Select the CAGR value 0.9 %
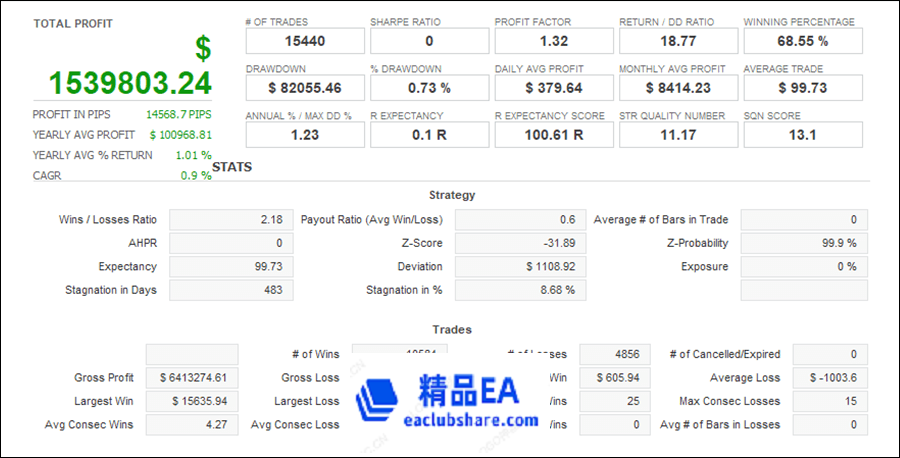This screenshot has width=900, height=458. point(196,176)
